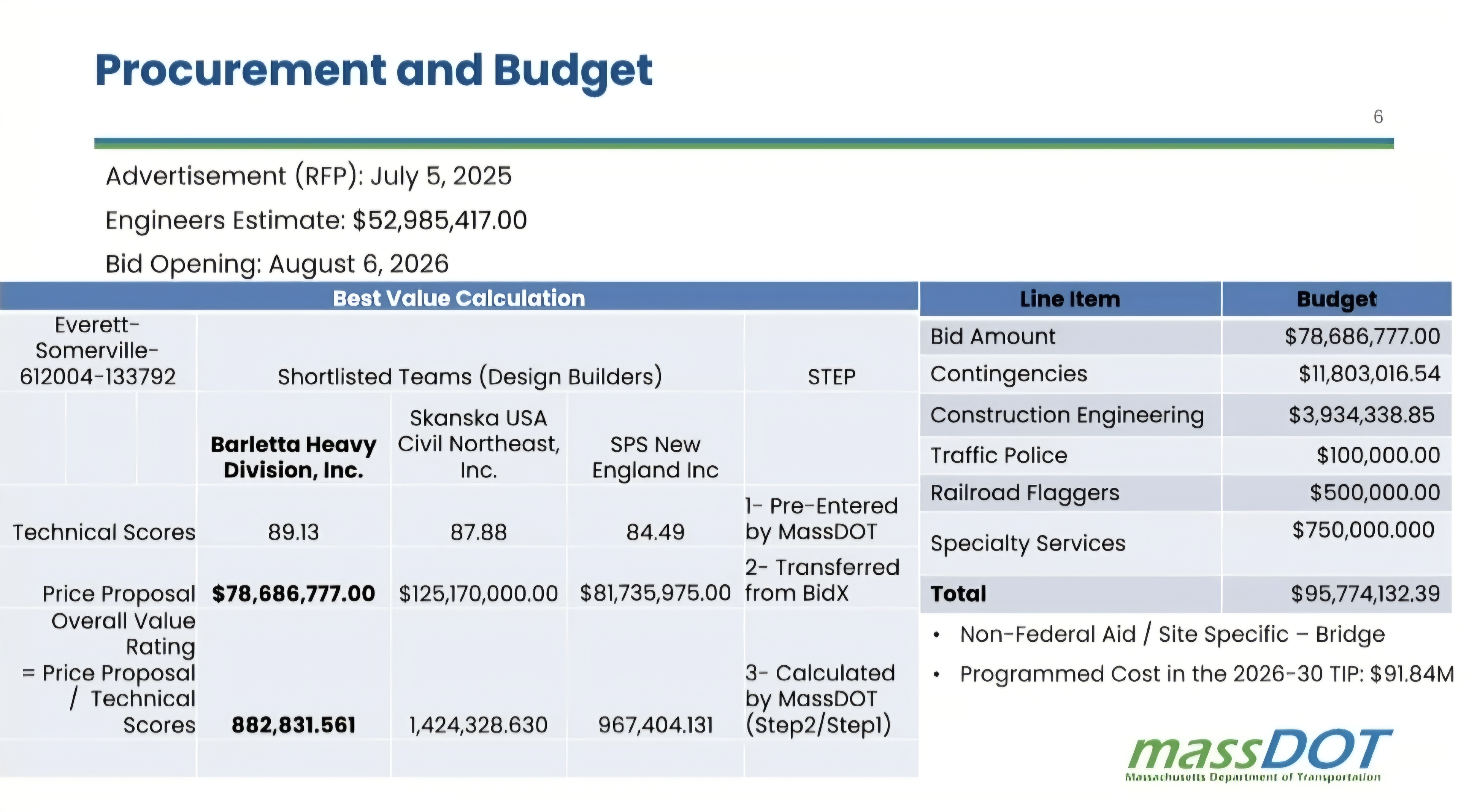Click 'Advertisement (RFP): July 5, 2025' line
Image resolution: width=1469 pixels, height=812 pixels.
click(309, 176)
